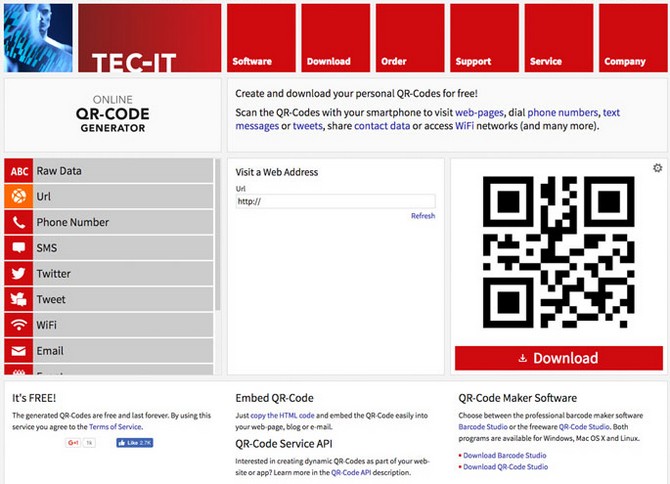Follow the text messages link
Screen dimensions: 670x484
[x=257, y=126]
